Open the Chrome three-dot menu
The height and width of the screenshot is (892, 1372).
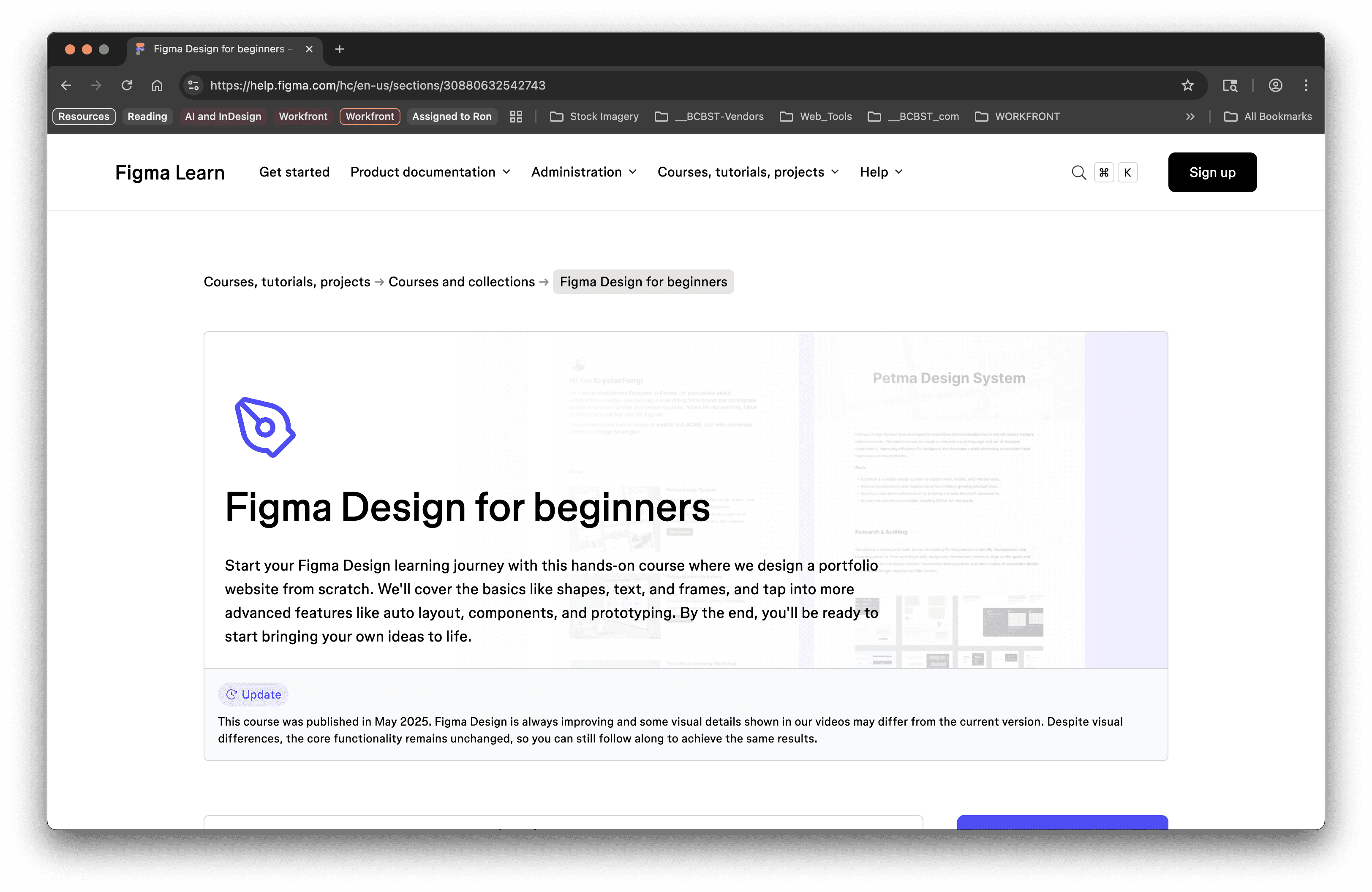point(1306,85)
